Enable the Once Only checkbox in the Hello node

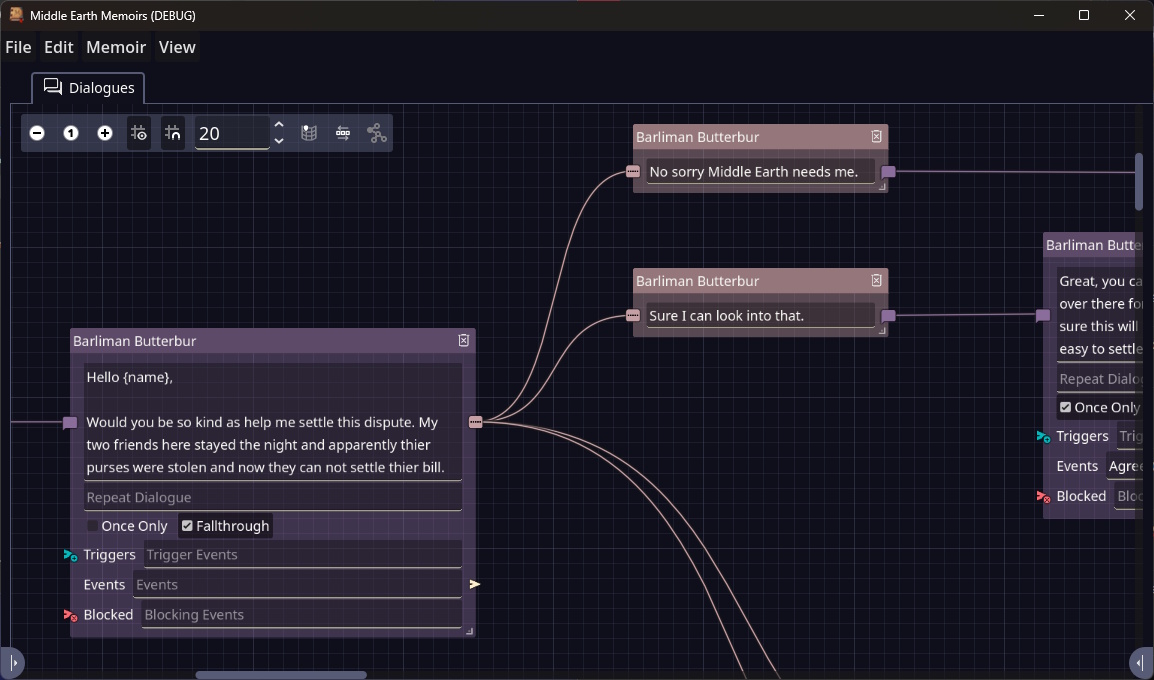93,526
